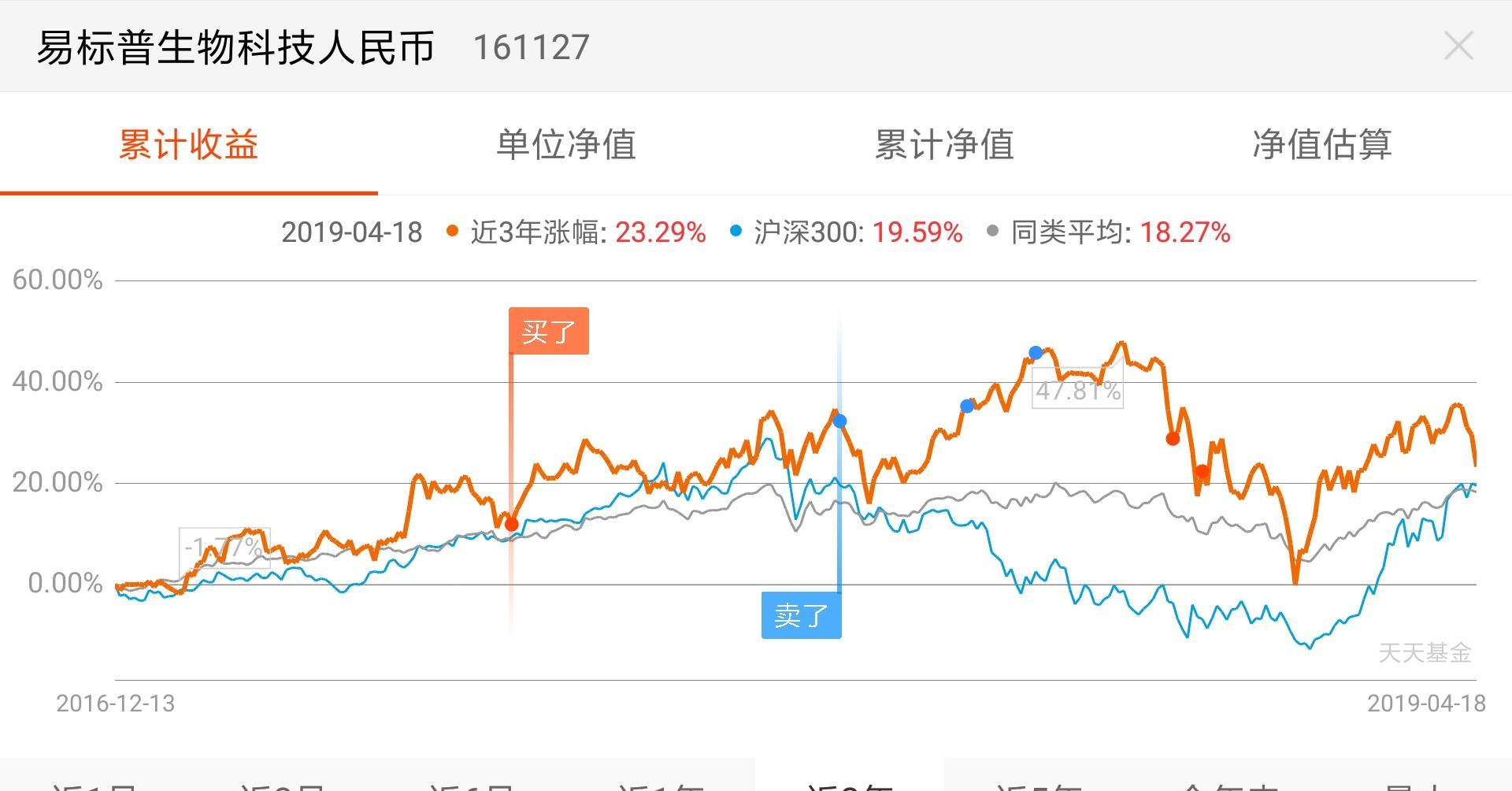The image size is (1512, 791).
Task: Click the upper red dot on the orange decline
Action: [1173, 439]
